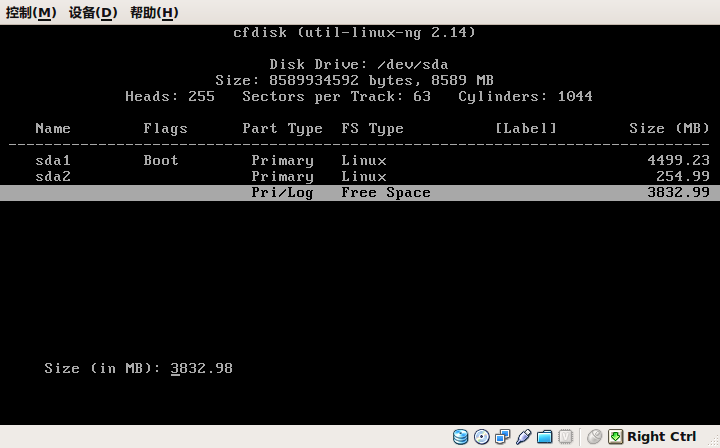Click the 254.99 size value
720x448 pixels.
coord(683,176)
